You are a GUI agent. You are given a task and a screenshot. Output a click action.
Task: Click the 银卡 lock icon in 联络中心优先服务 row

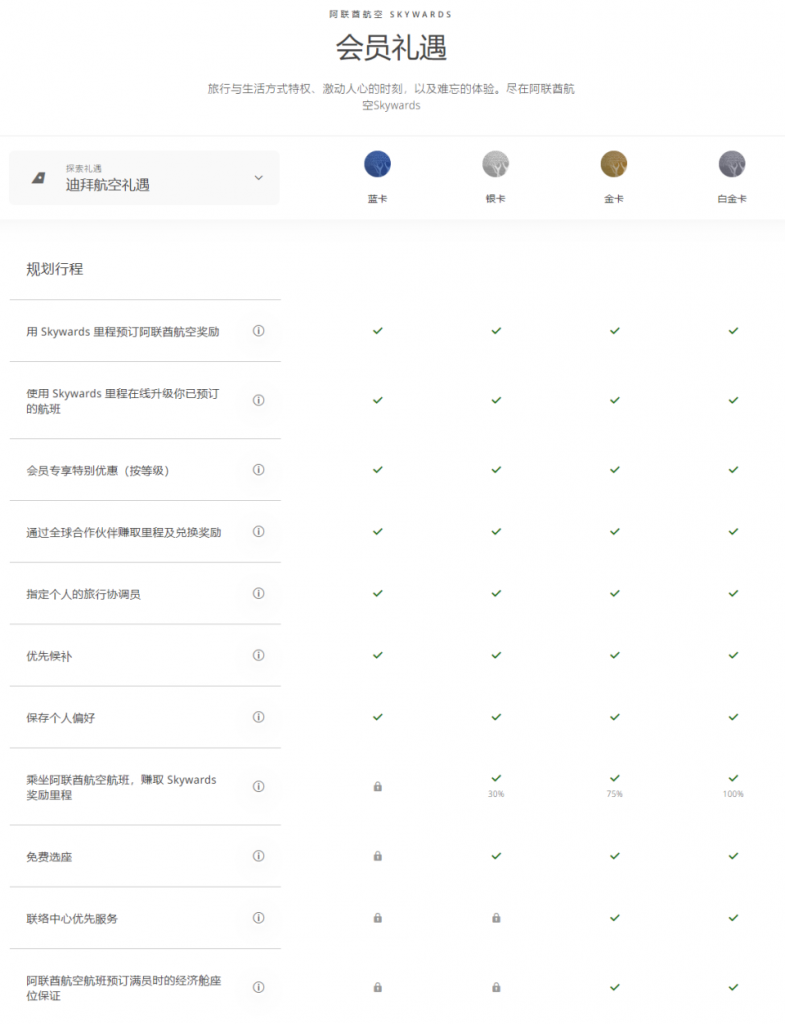coord(496,918)
